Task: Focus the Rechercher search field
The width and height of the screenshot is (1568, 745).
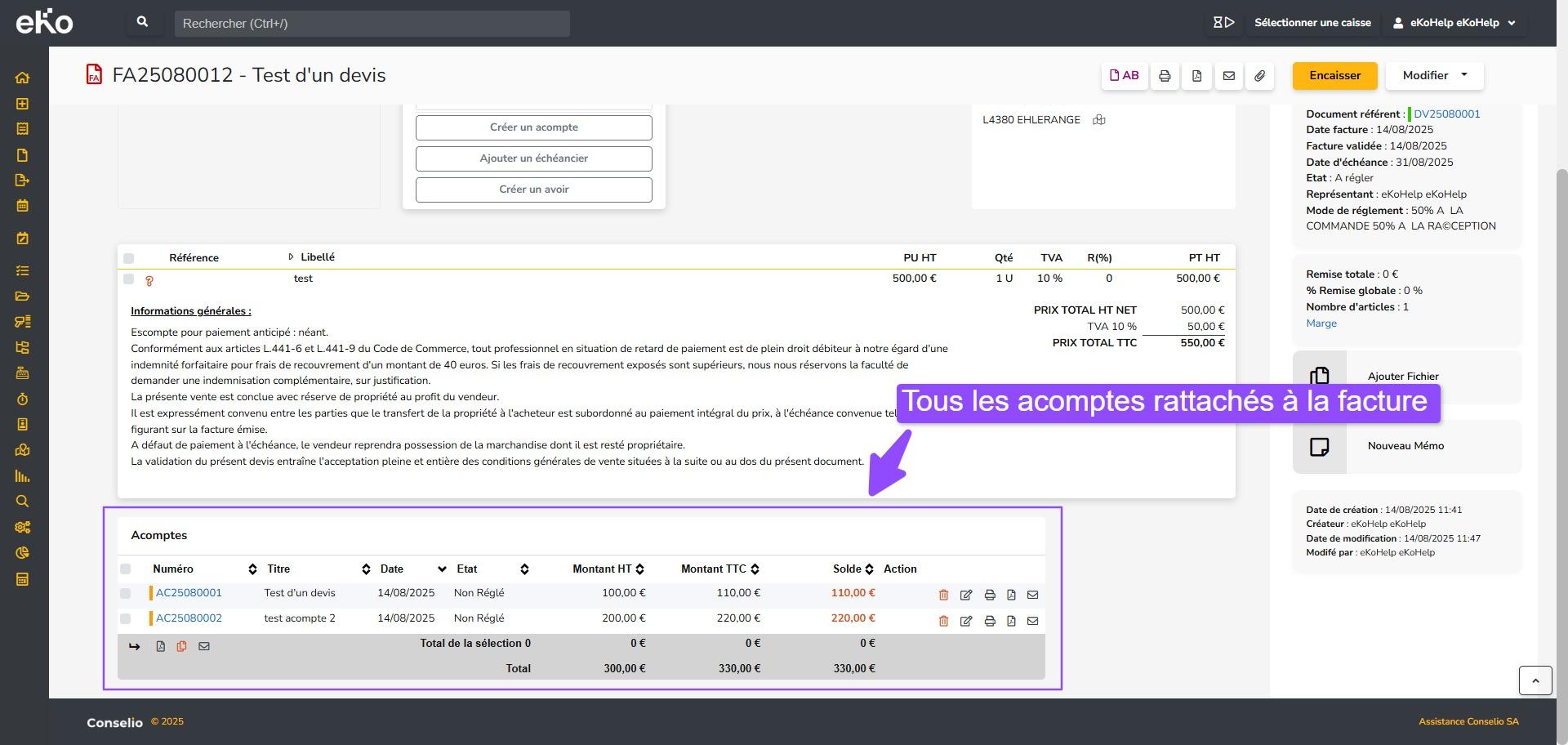Action: click(372, 24)
